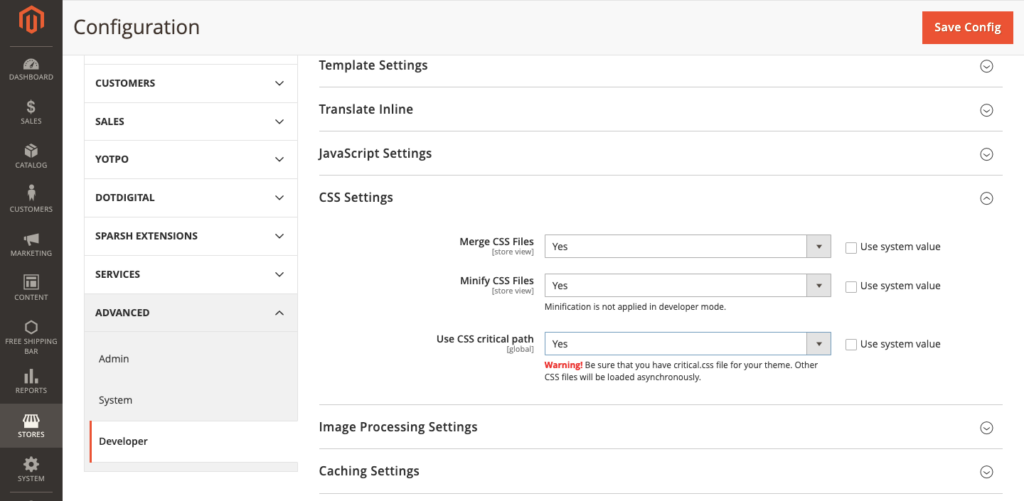
Task: Collapse the Advanced configuration group
Action: point(191,313)
